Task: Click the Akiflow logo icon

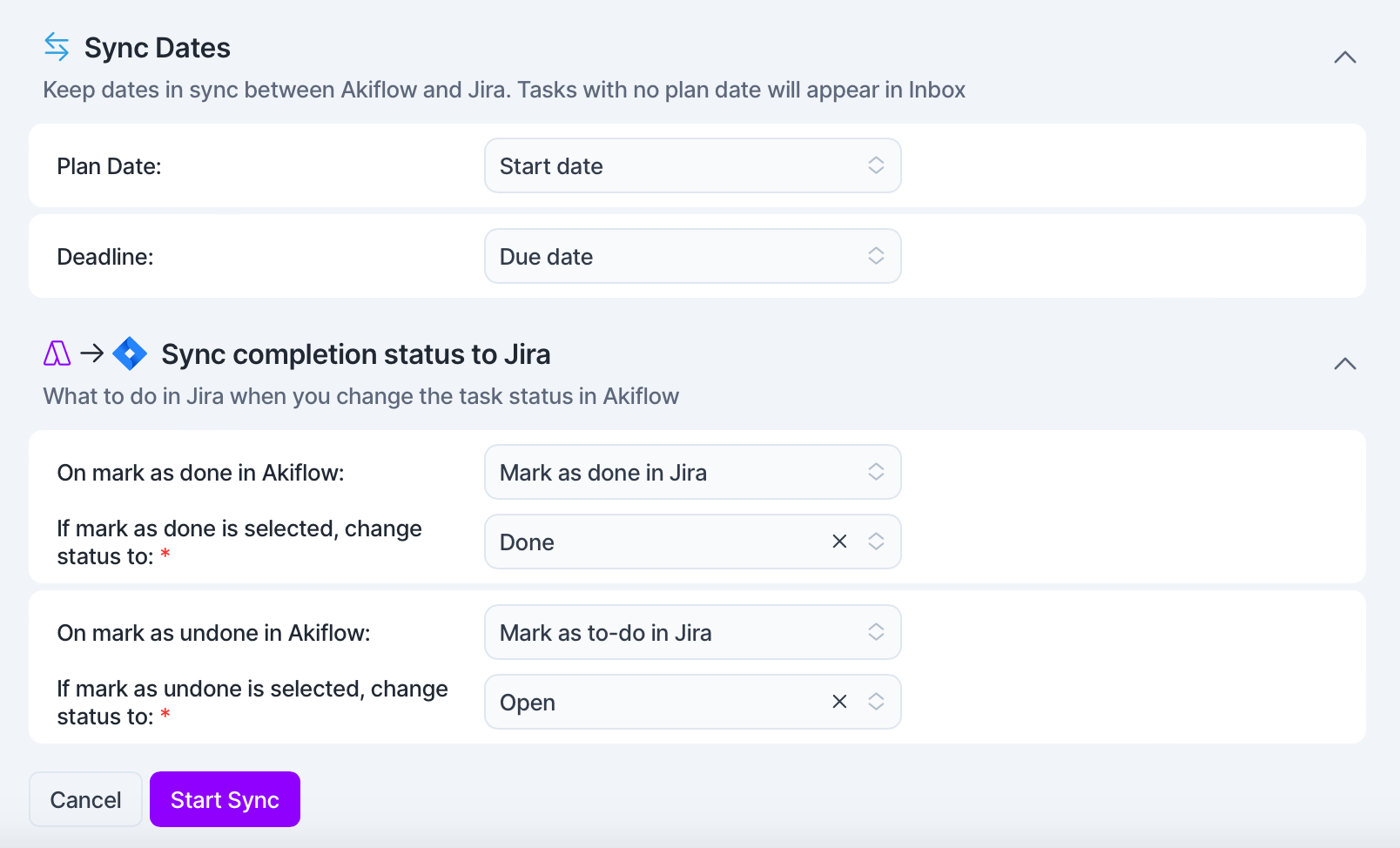Action: [57, 353]
